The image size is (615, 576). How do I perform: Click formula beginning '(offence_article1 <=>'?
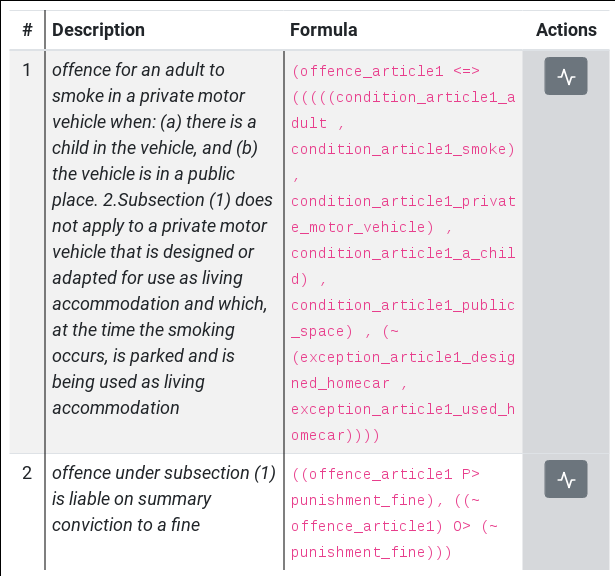403,253
